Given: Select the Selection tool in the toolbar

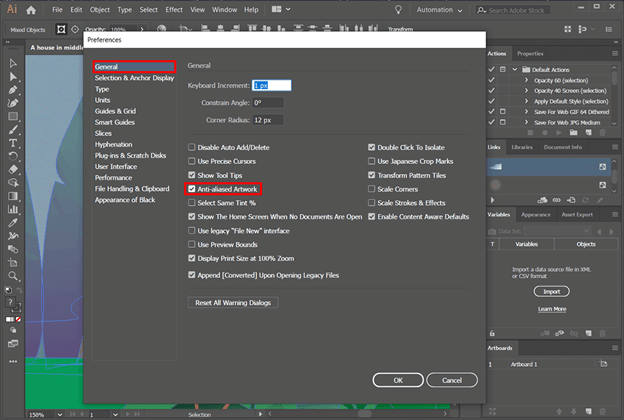Looking at the screenshot, I should (13, 63).
